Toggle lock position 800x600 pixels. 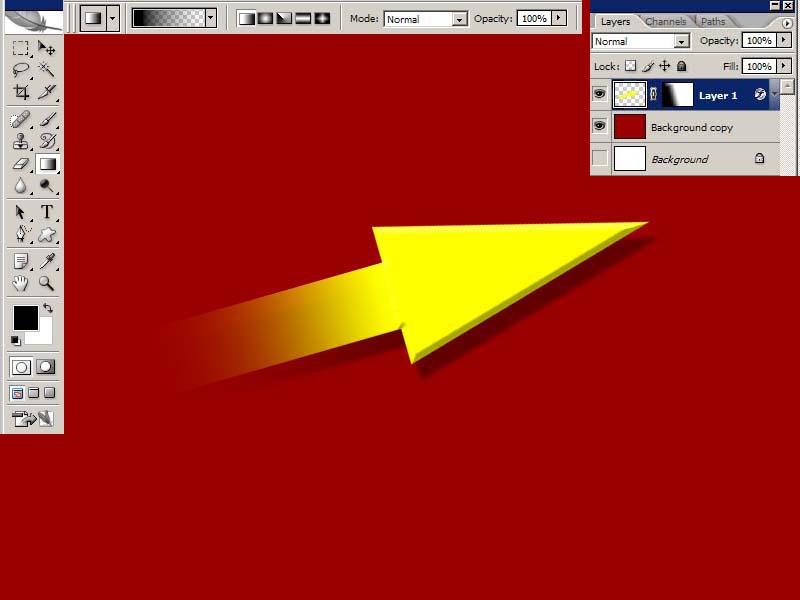click(x=664, y=66)
